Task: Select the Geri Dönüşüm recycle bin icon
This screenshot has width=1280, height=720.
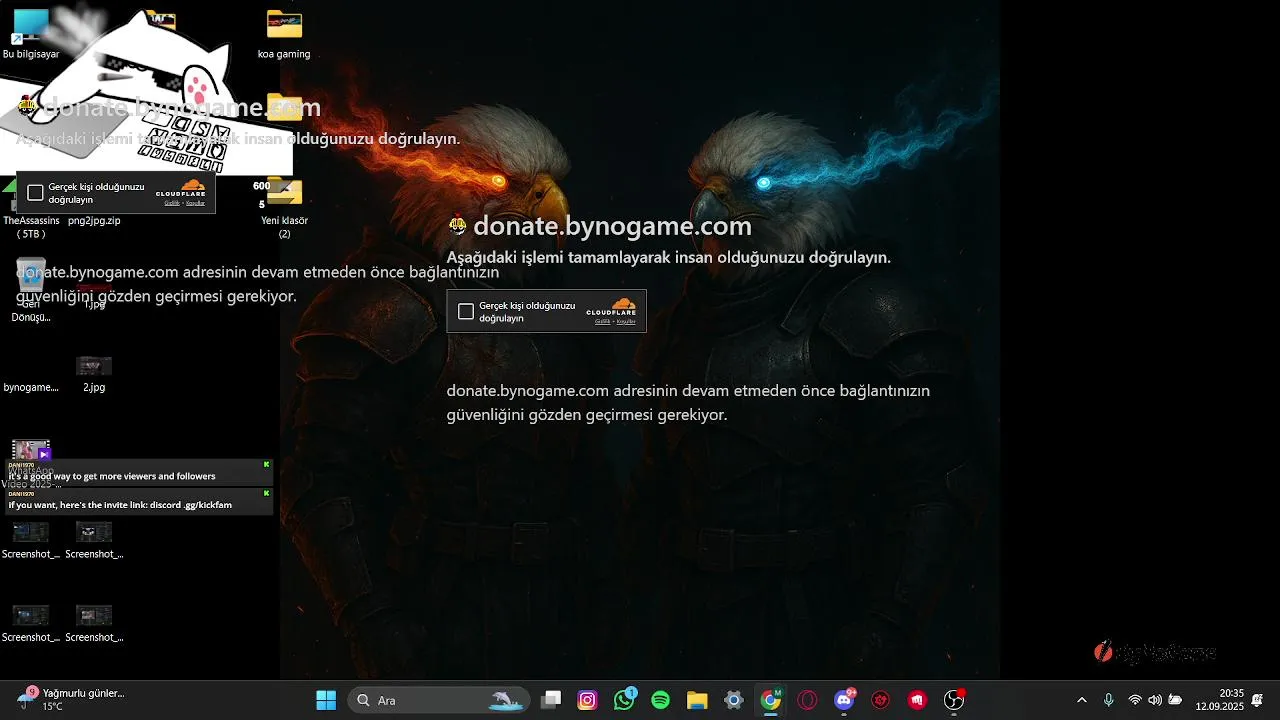Action: click(x=31, y=290)
